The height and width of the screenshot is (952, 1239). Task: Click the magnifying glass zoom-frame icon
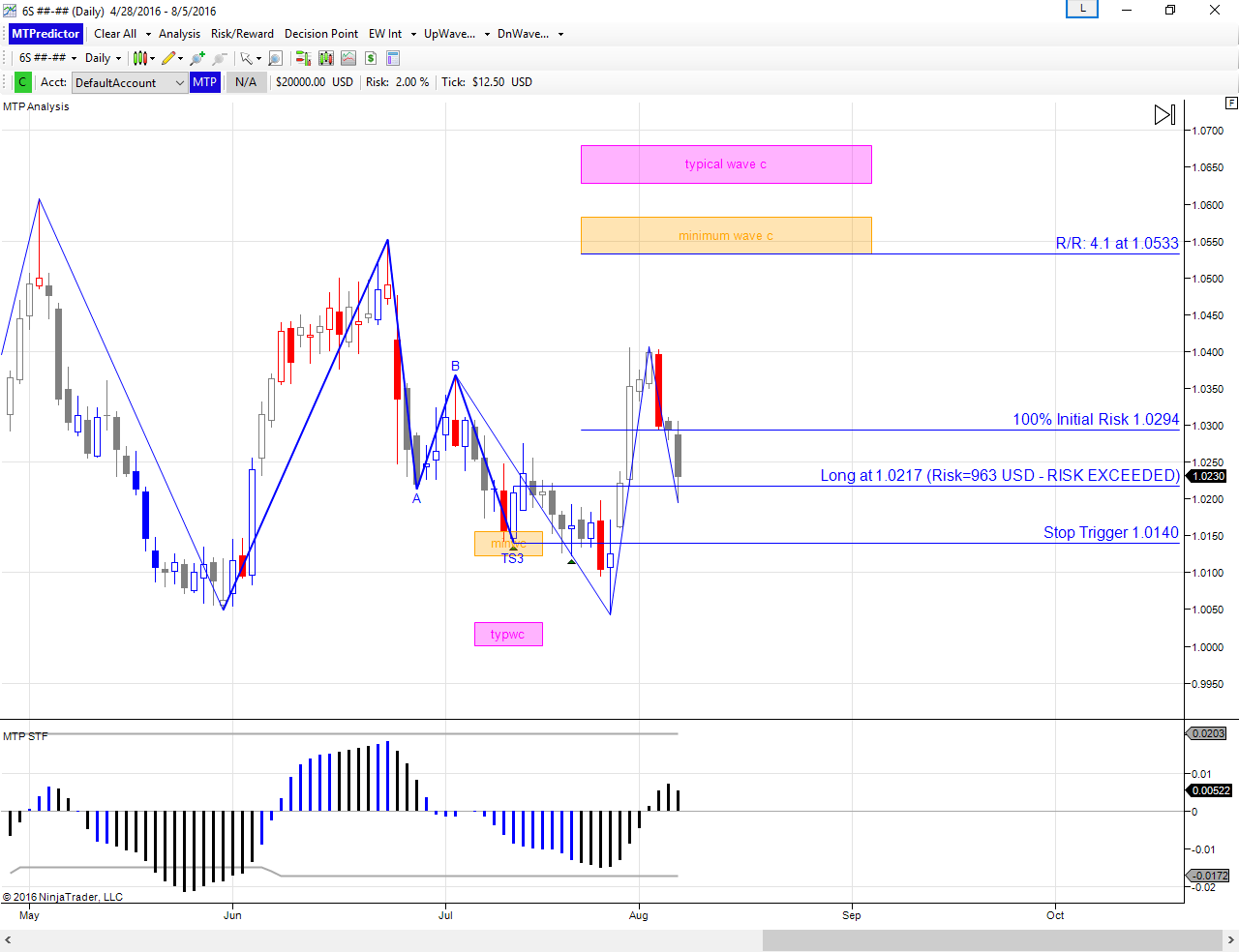pyautogui.click(x=276, y=58)
